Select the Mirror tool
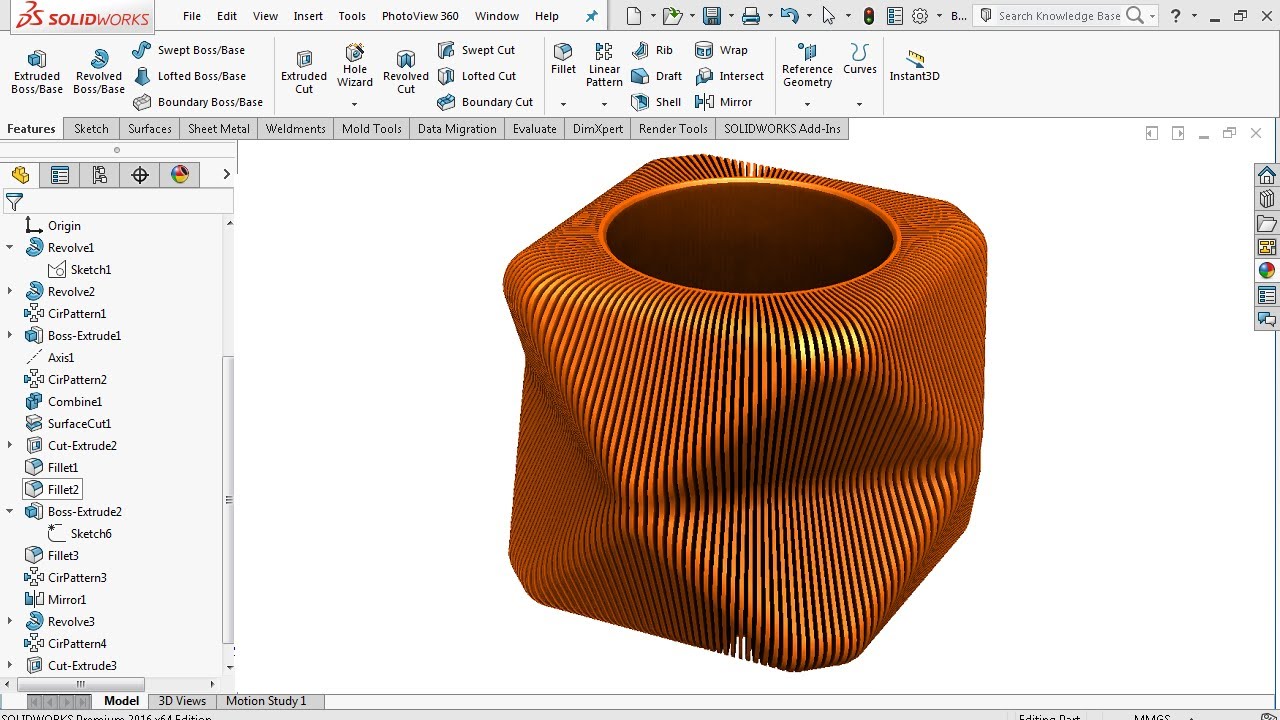The height and width of the screenshot is (720, 1280). [723, 102]
